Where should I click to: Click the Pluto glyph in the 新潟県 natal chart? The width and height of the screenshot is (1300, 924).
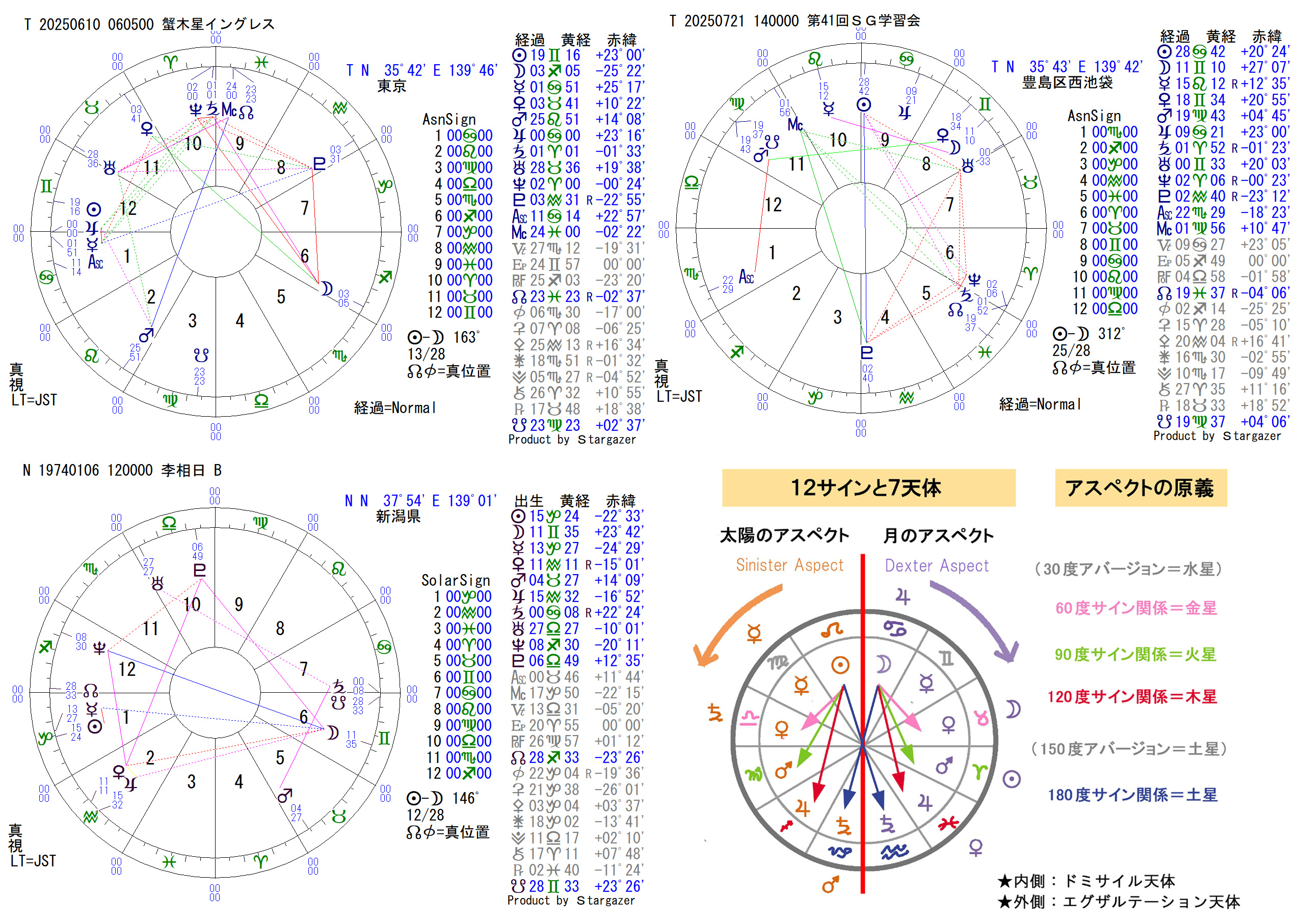pos(199,569)
